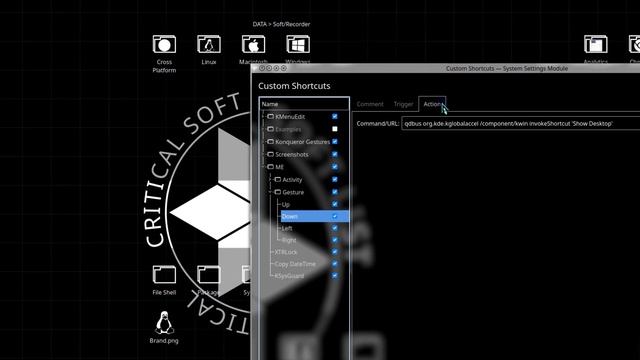Collapse the ME tree branch
The height and width of the screenshot is (360, 640).
pyautogui.click(x=263, y=167)
